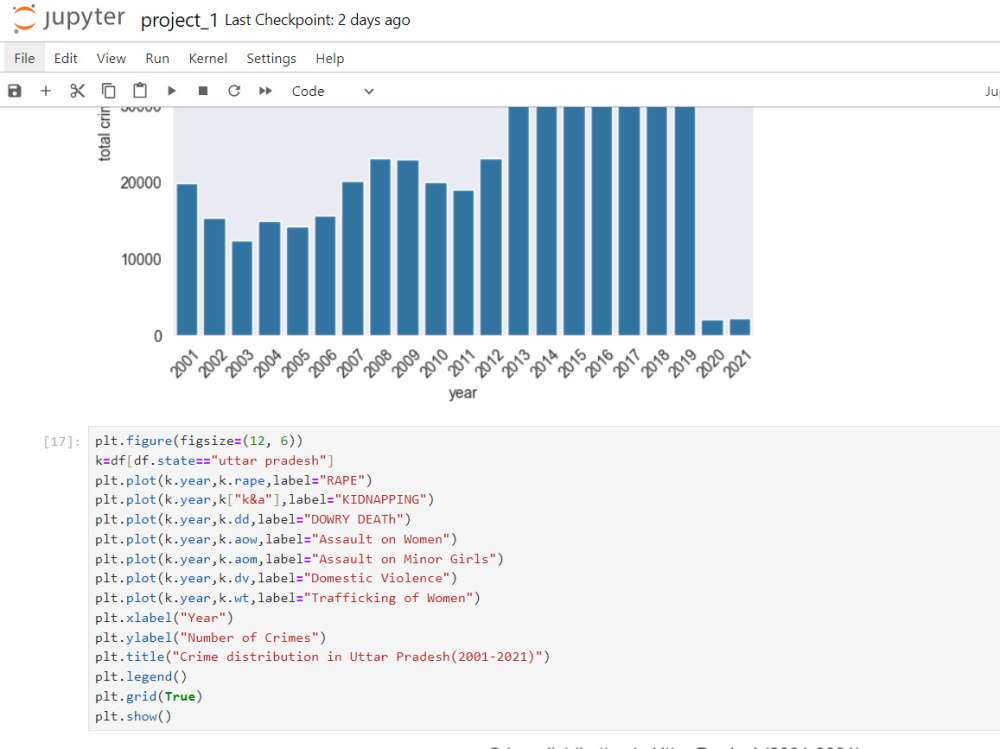Paste cell from clipboard icon
Screen dimensions: 1000x749
pyautogui.click(x=140, y=91)
